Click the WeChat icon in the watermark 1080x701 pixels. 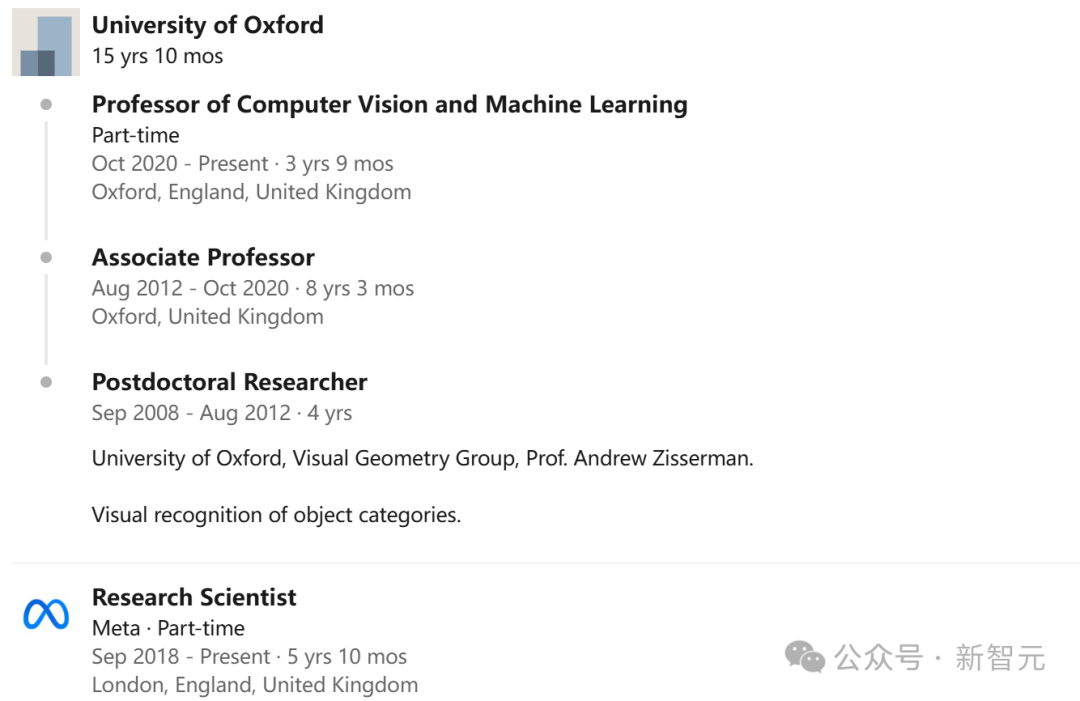click(805, 657)
